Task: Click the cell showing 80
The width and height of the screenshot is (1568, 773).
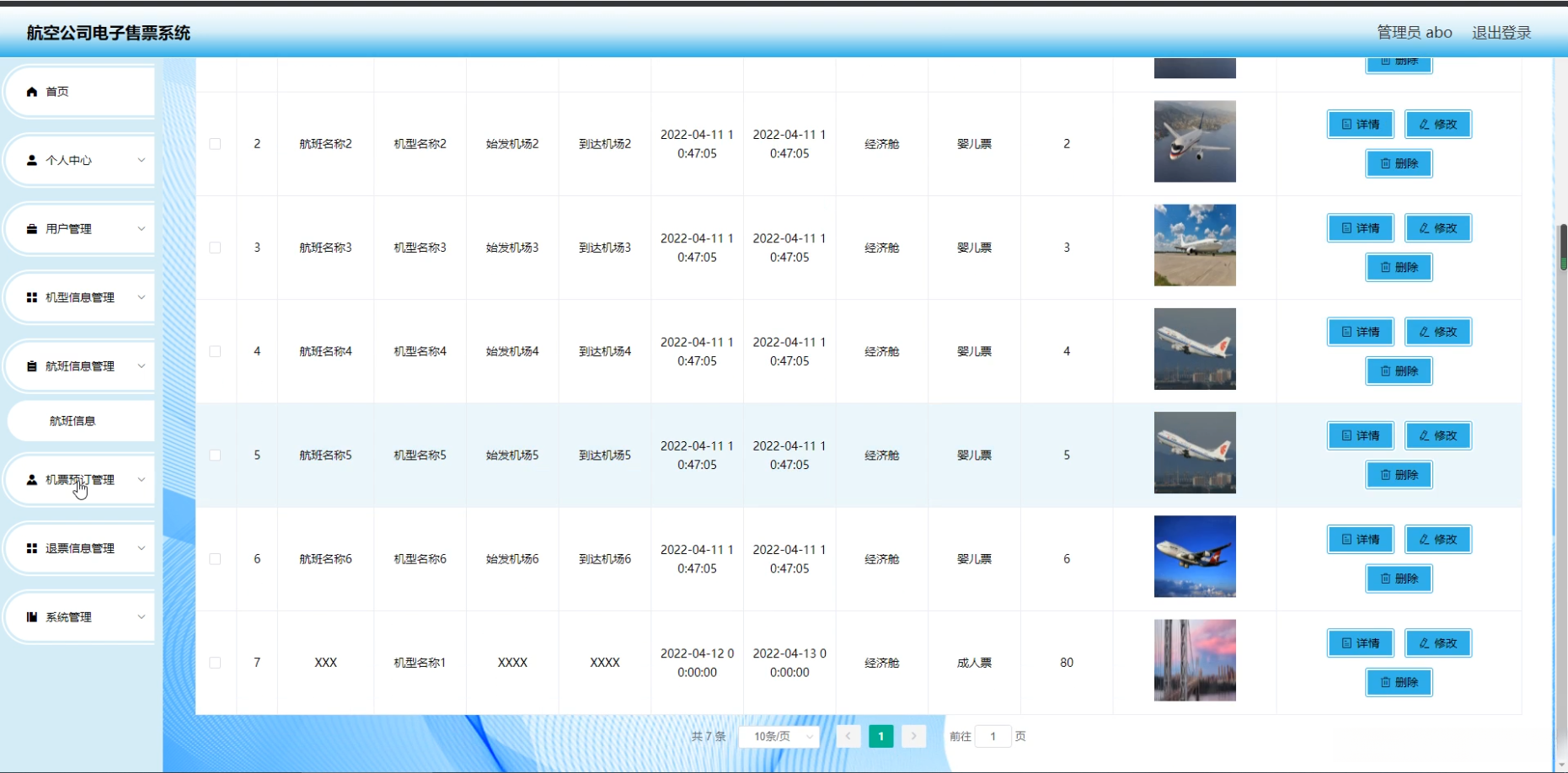Action: point(1067,663)
